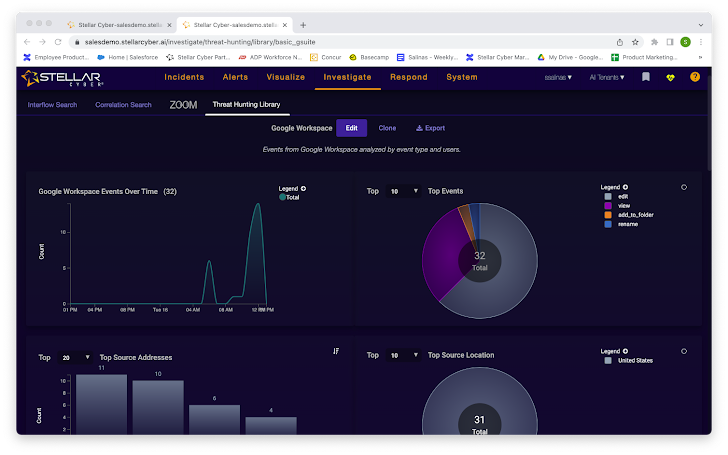Open the Concur bookmark
728x455 pixels.
[x=325, y=57]
